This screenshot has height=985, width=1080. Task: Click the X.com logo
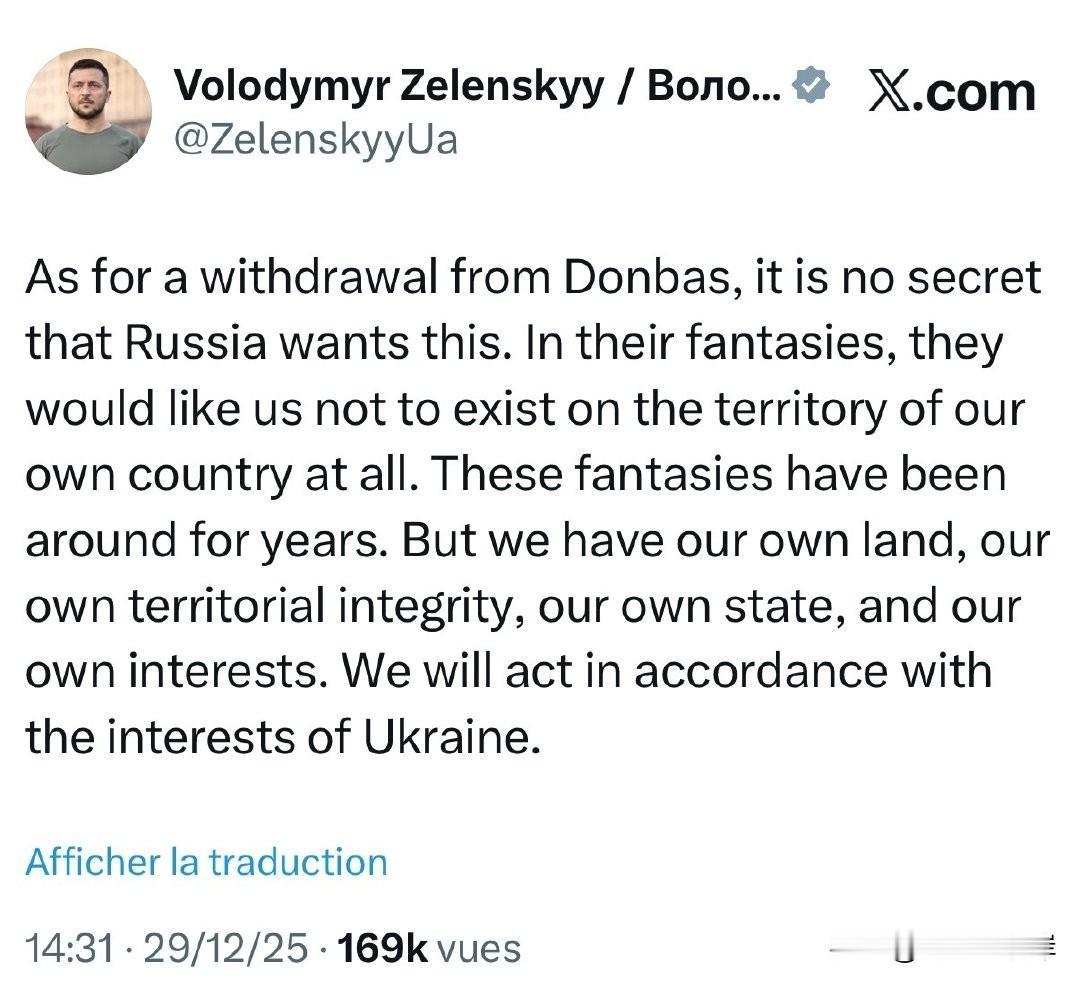951,92
